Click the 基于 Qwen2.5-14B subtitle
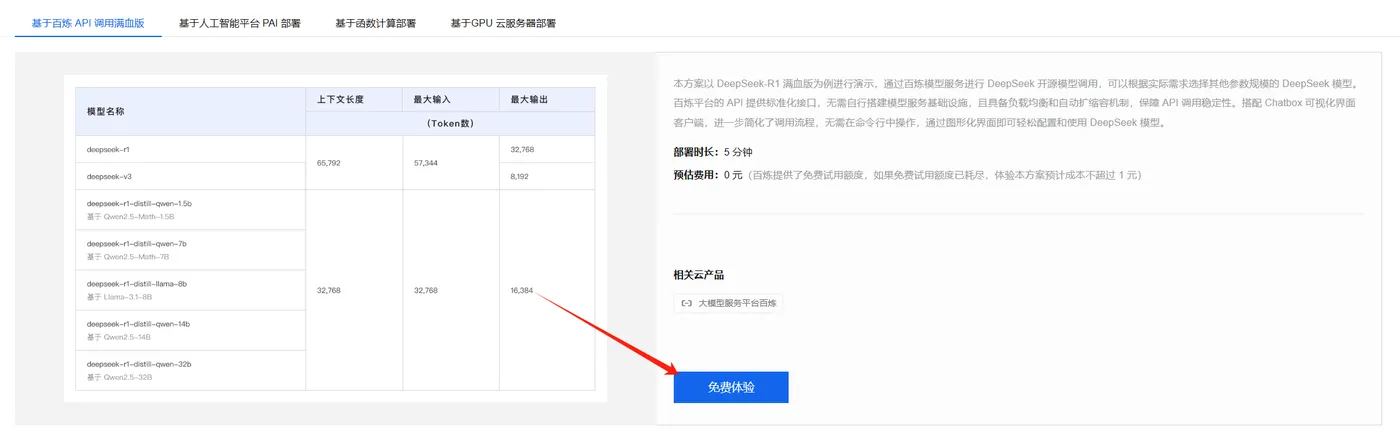 tap(120, 337)
